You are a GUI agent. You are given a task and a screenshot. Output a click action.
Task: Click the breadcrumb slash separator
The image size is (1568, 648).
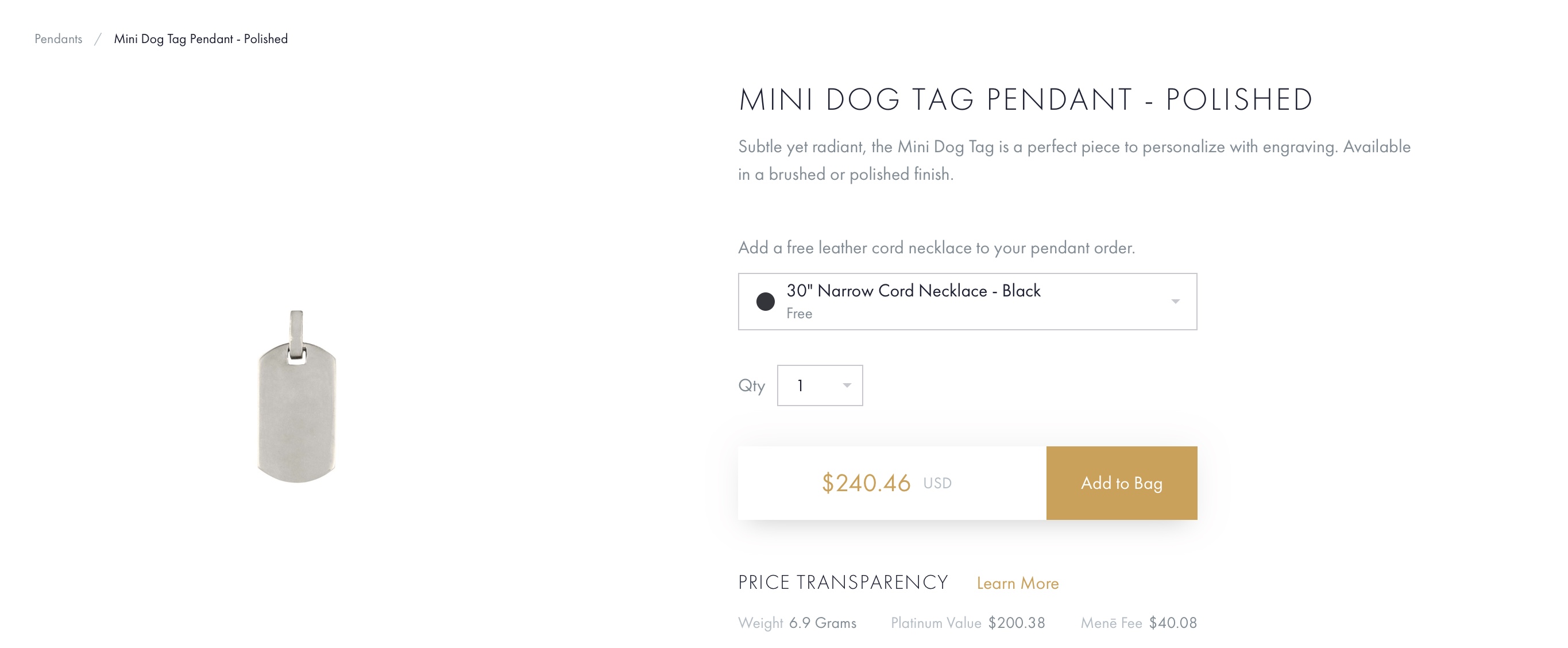click(x=98, y=39)
